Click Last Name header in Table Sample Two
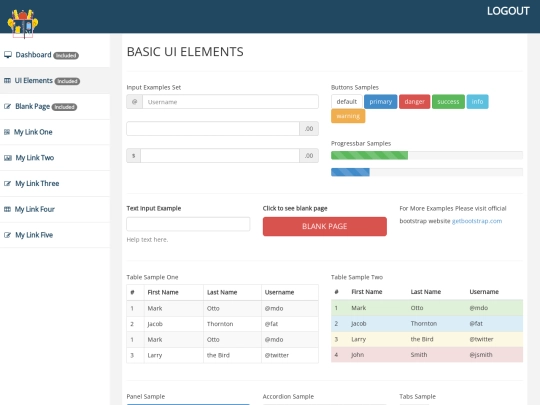 point(426,292)
